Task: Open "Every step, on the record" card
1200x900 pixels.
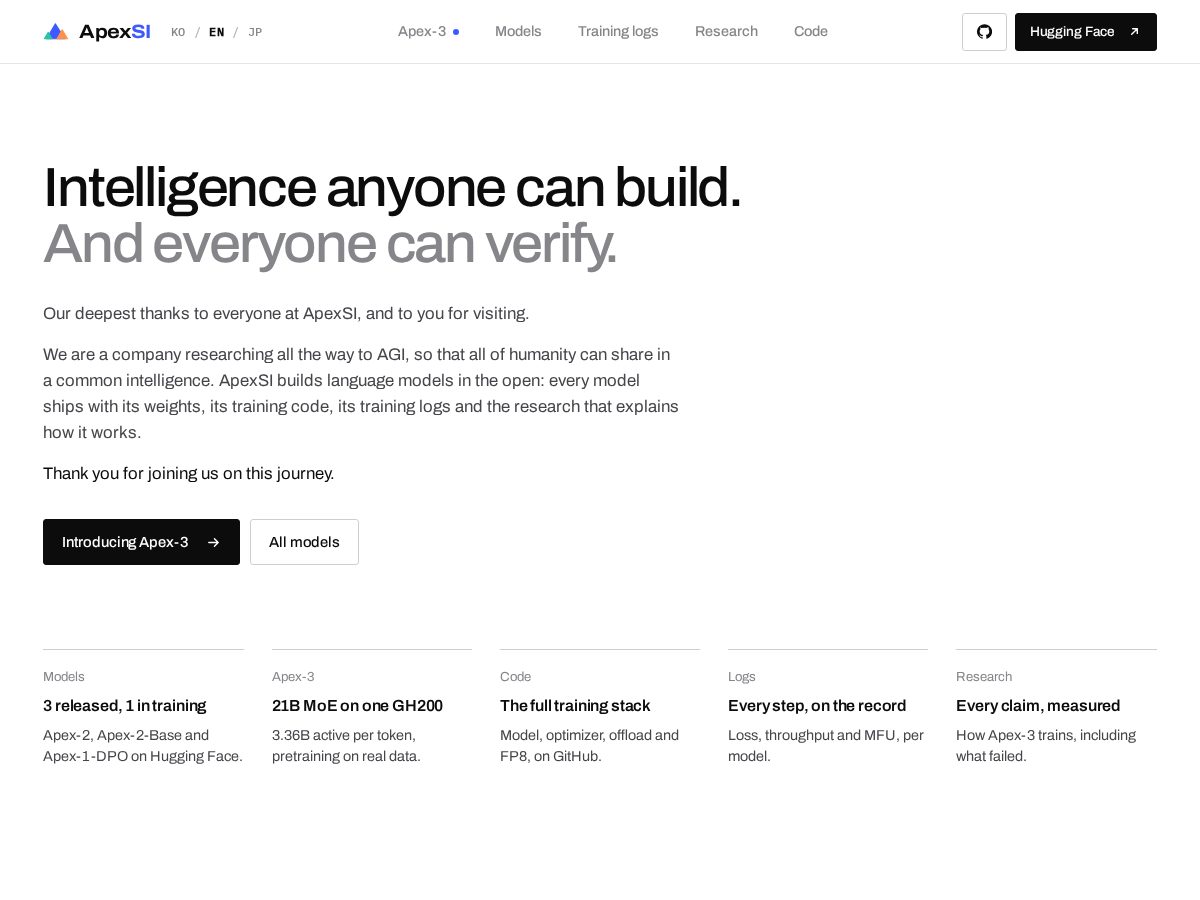Action: coord(828,708)
